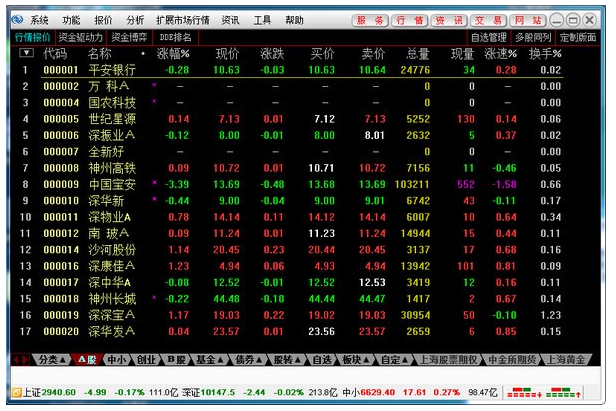Select the 深华发A stock name
Image resolution: width=616 pixels, height=411 pixels.
[x=112, y=332]
